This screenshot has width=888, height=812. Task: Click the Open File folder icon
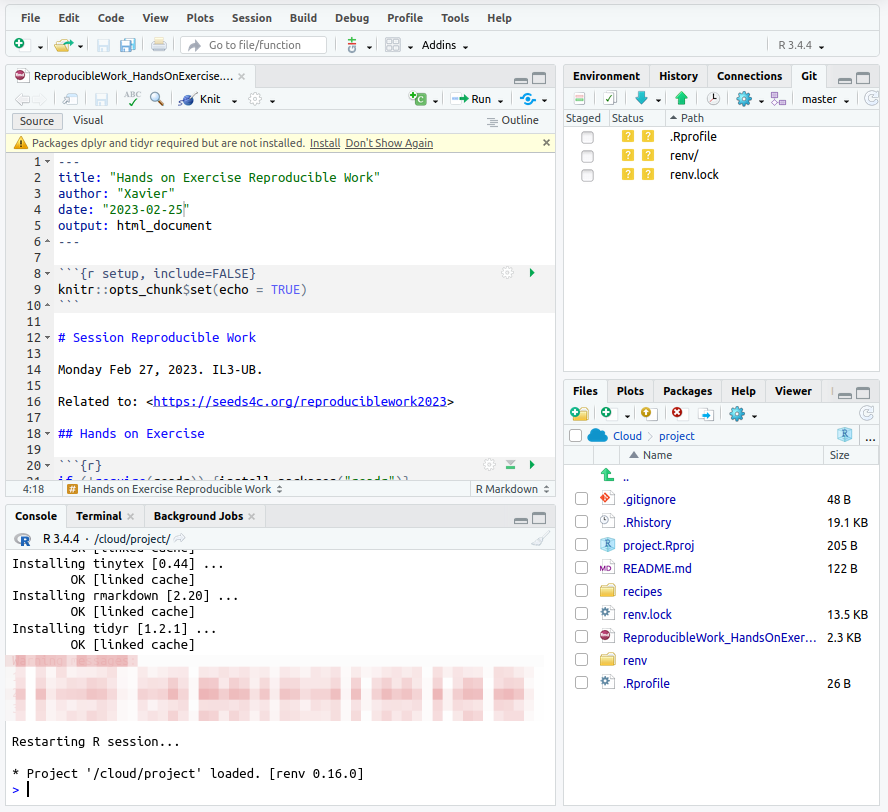(x=63, y=45)
